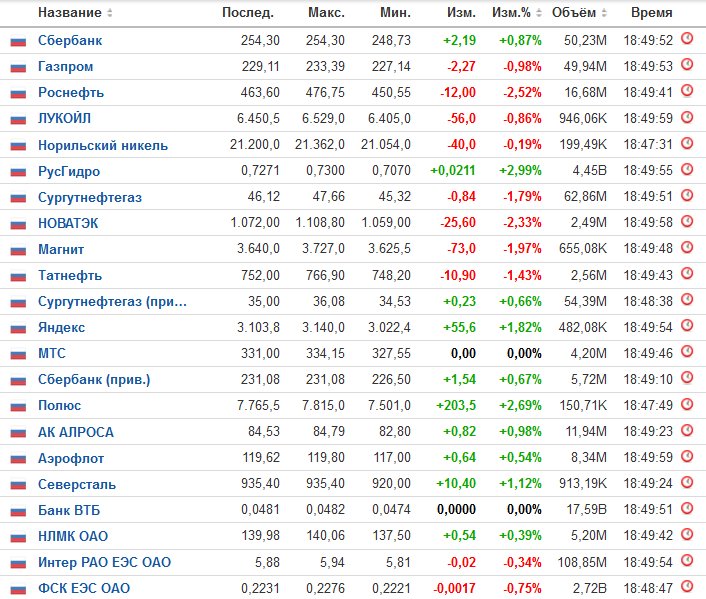This screenshot has width=706, height=599.
Task: Click the clock icon in Магнит row
Action: (687, 247)
